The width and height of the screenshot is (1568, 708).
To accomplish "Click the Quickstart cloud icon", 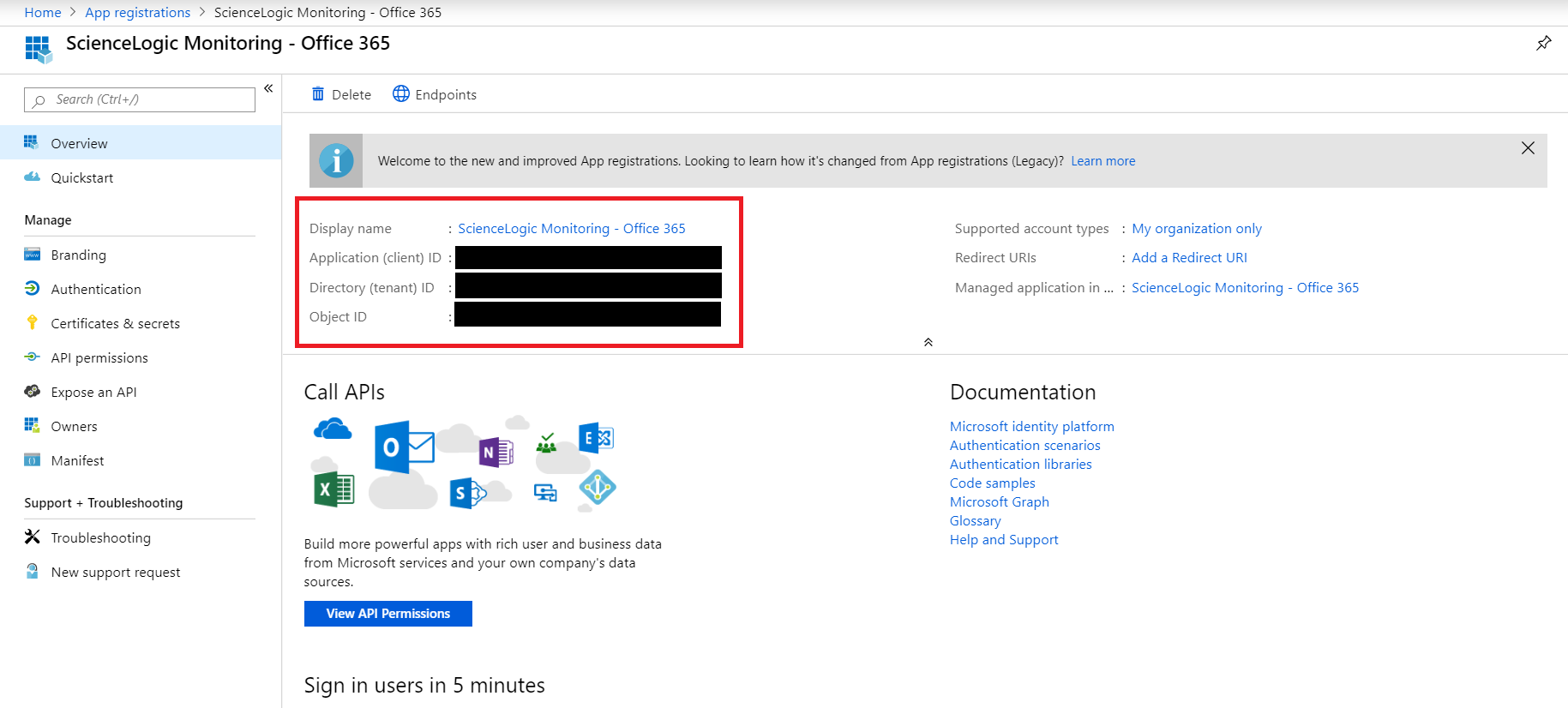I will pyautogui.click(x=32, y=177).
